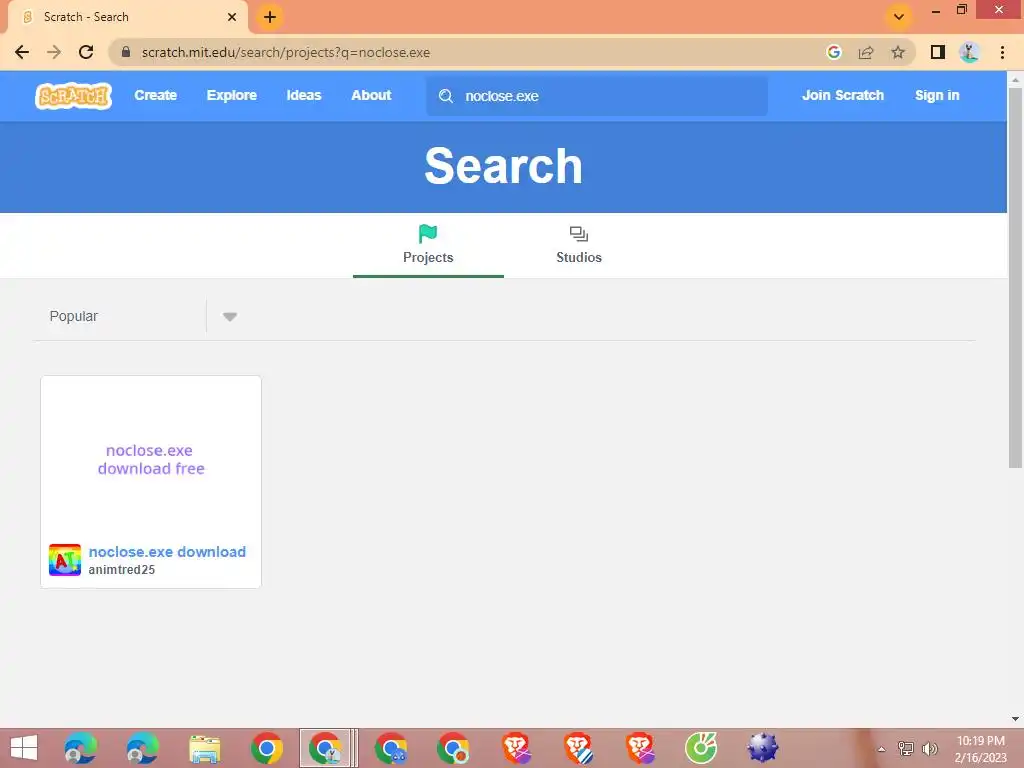
Task: Click the Google icon in the address bar
Action: click(x=834, y=52)
